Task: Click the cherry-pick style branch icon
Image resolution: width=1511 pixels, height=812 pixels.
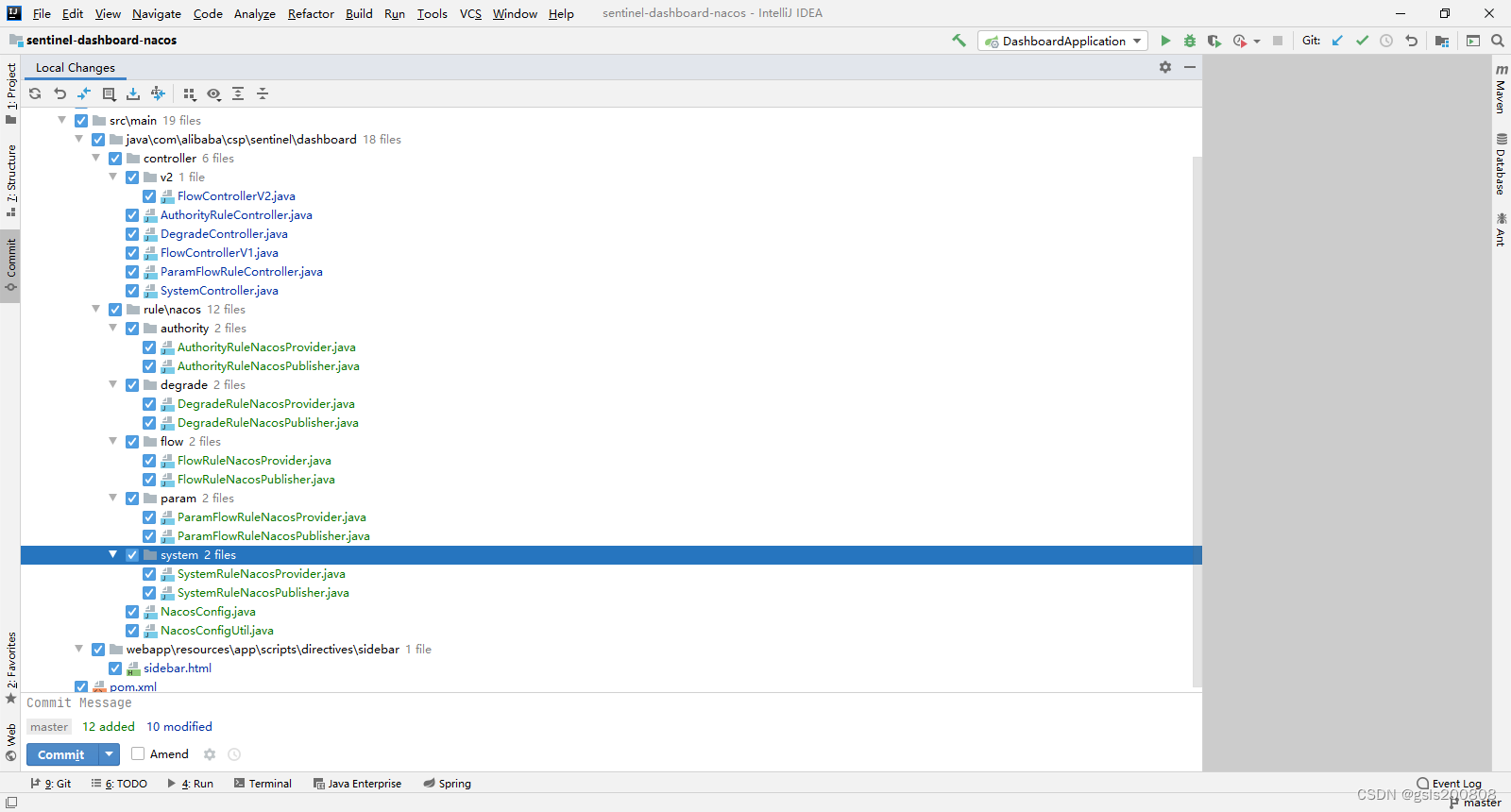Action: [158, 93]
